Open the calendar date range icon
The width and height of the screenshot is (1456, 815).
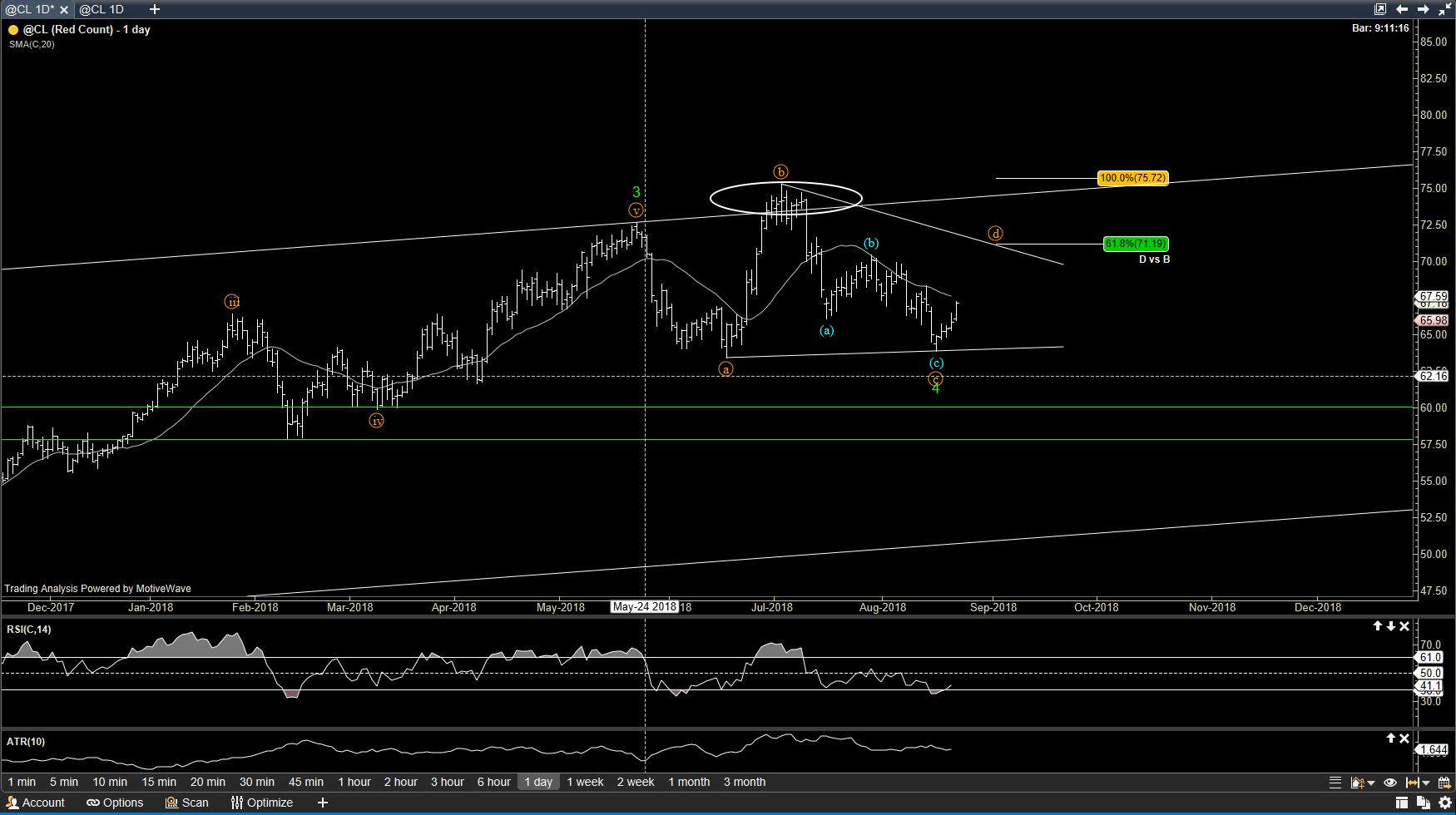tap(1444, 783)
